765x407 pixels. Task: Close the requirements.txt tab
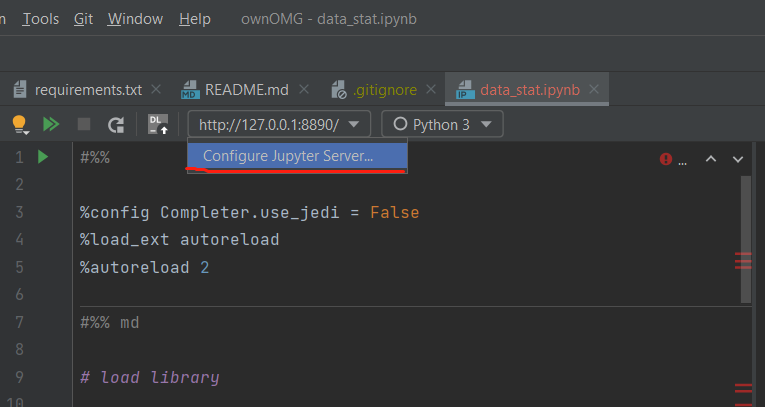coord(156,89)
